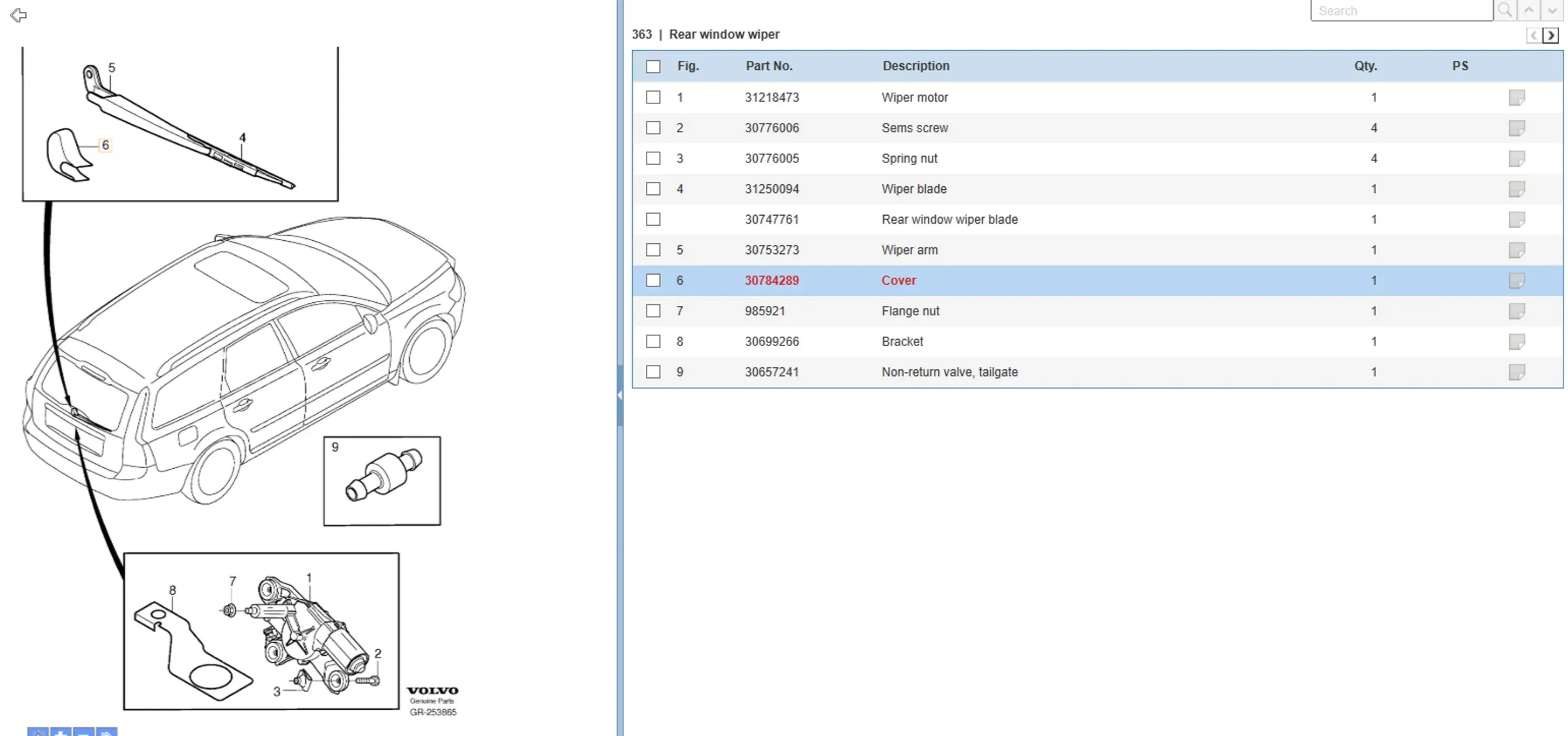The height and width of the screenshot is (736, 1568).
Task: Zoom out diagram with minus button
Action: coord(83,732)
